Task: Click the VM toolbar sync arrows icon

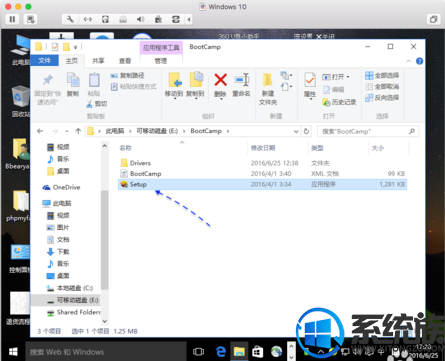Action: (176, 19)
